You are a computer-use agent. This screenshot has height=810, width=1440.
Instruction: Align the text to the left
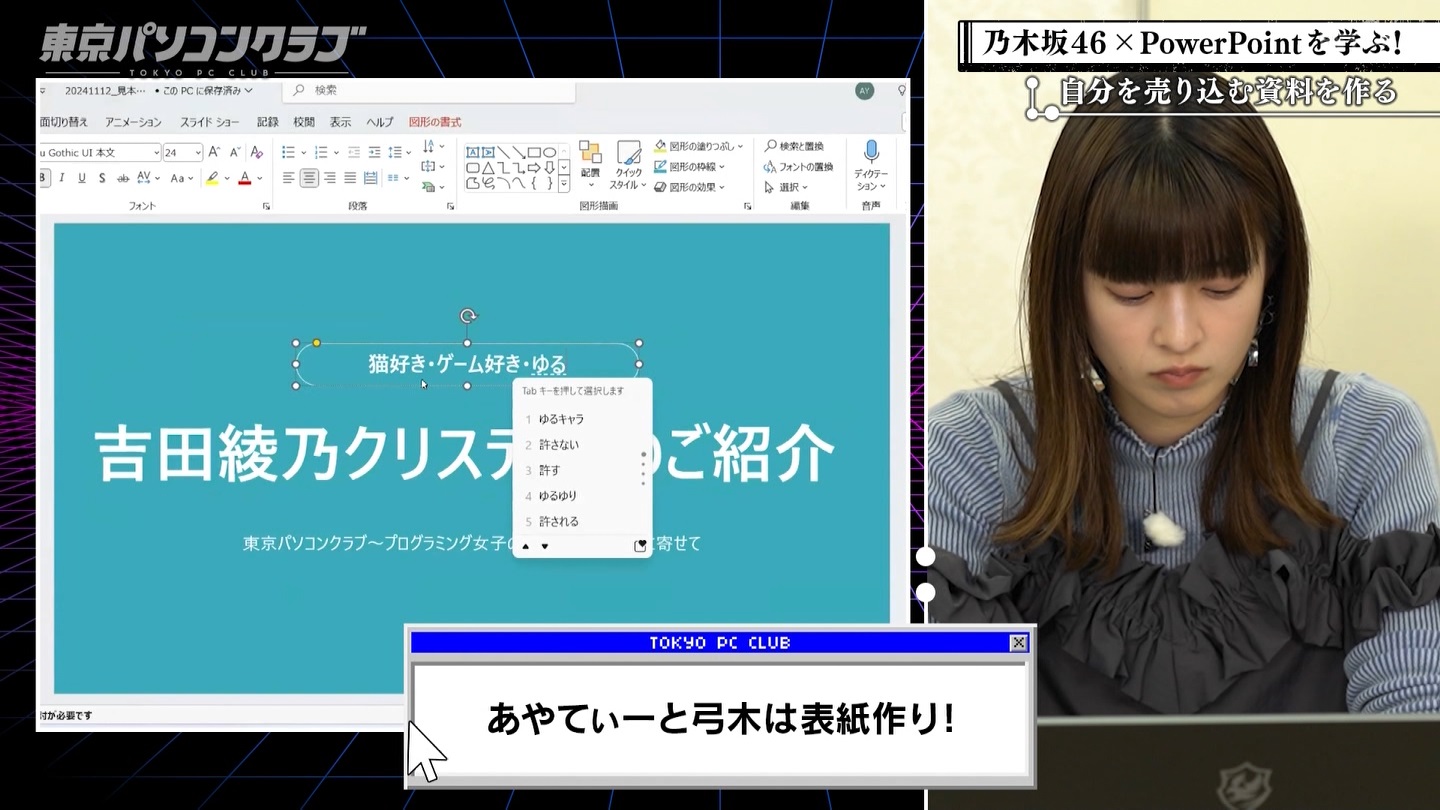pos(288,178)
